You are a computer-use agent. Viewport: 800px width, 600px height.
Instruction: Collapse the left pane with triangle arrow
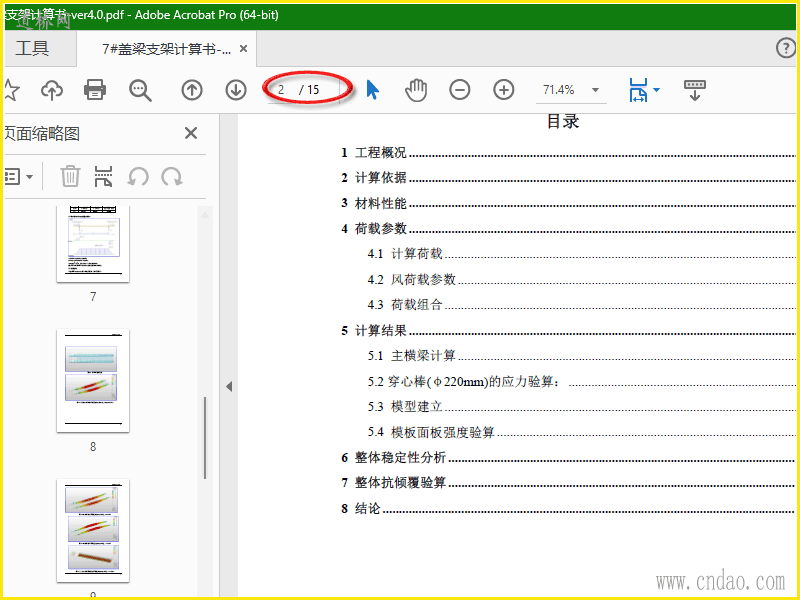click(229, 386)
